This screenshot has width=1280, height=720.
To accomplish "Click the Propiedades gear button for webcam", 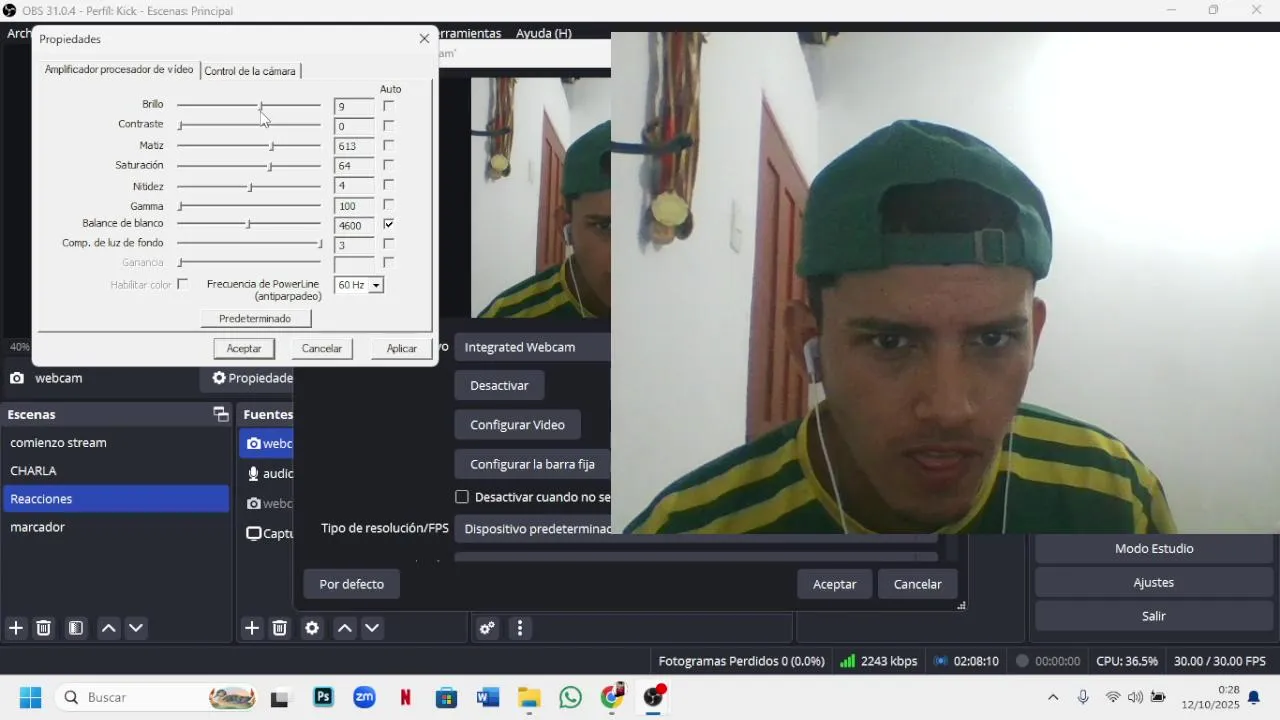I will tap(252, 378).
